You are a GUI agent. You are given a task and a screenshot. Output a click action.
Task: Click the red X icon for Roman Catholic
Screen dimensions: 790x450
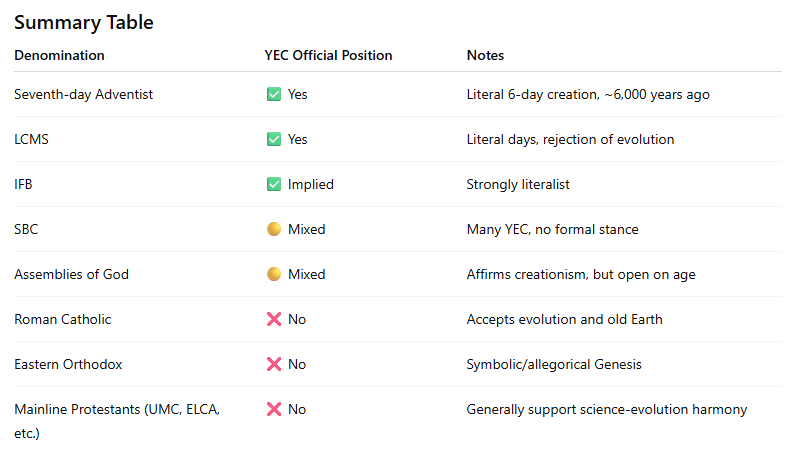click(x=274, y=319)
